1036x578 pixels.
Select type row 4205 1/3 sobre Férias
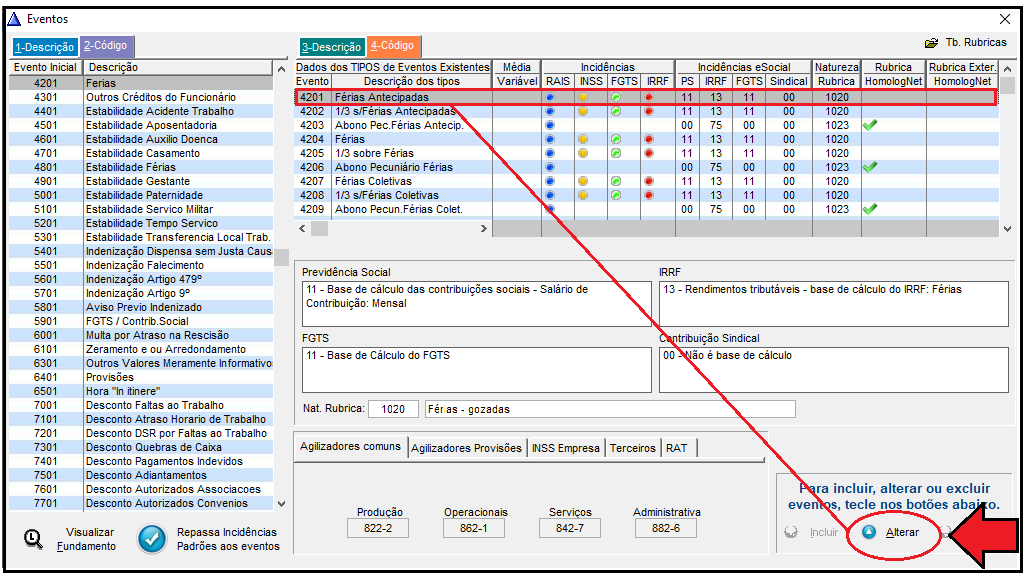[x=646, y=153]
